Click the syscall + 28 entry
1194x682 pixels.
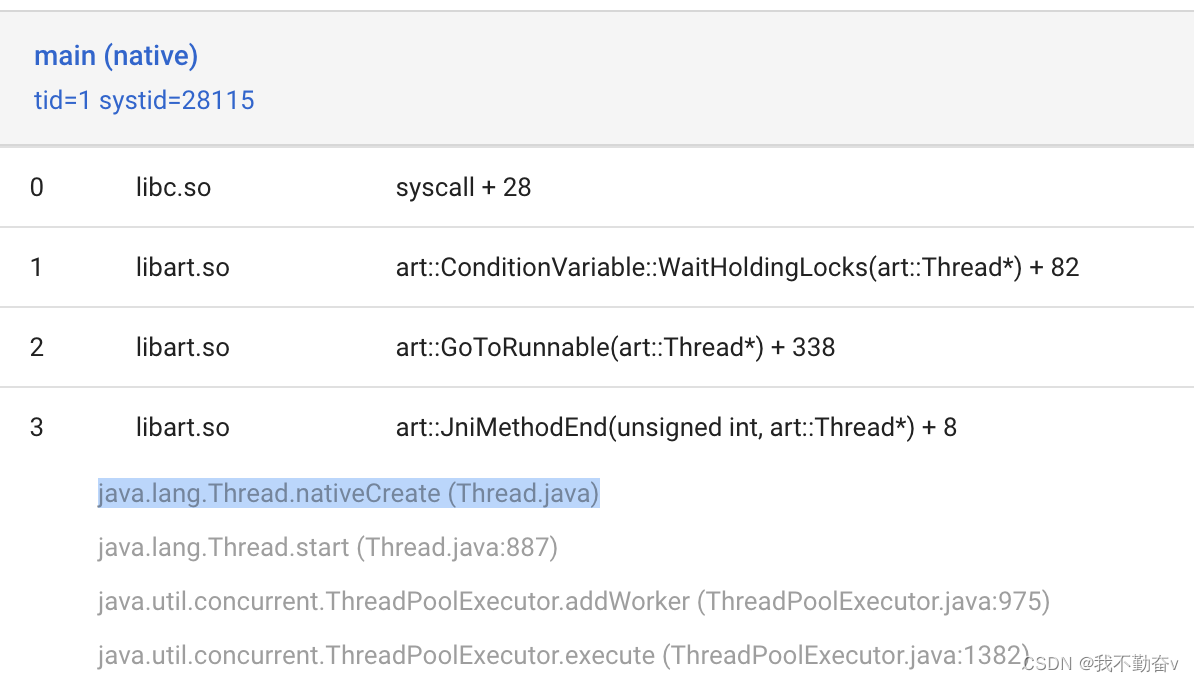463,187
